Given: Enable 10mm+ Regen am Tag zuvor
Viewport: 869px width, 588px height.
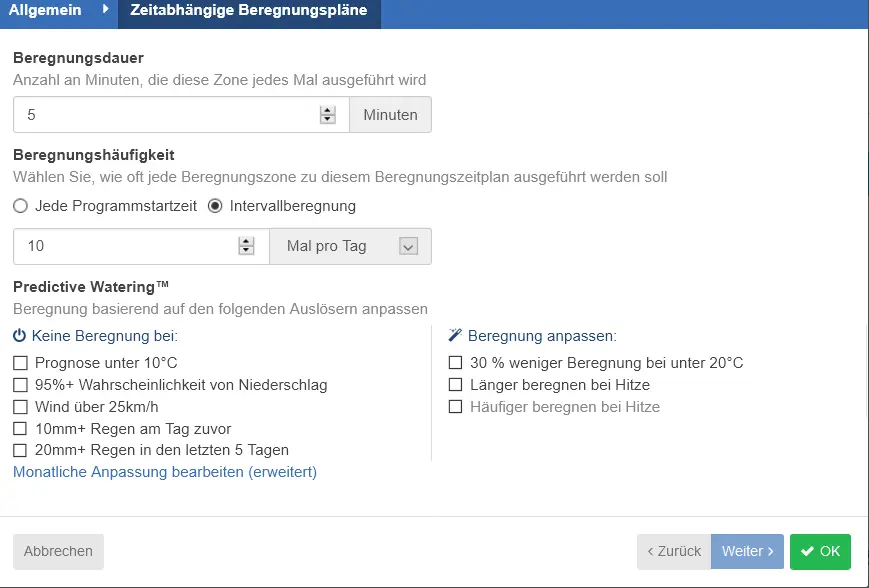Looking at the screenshot, I should point(20,429).
